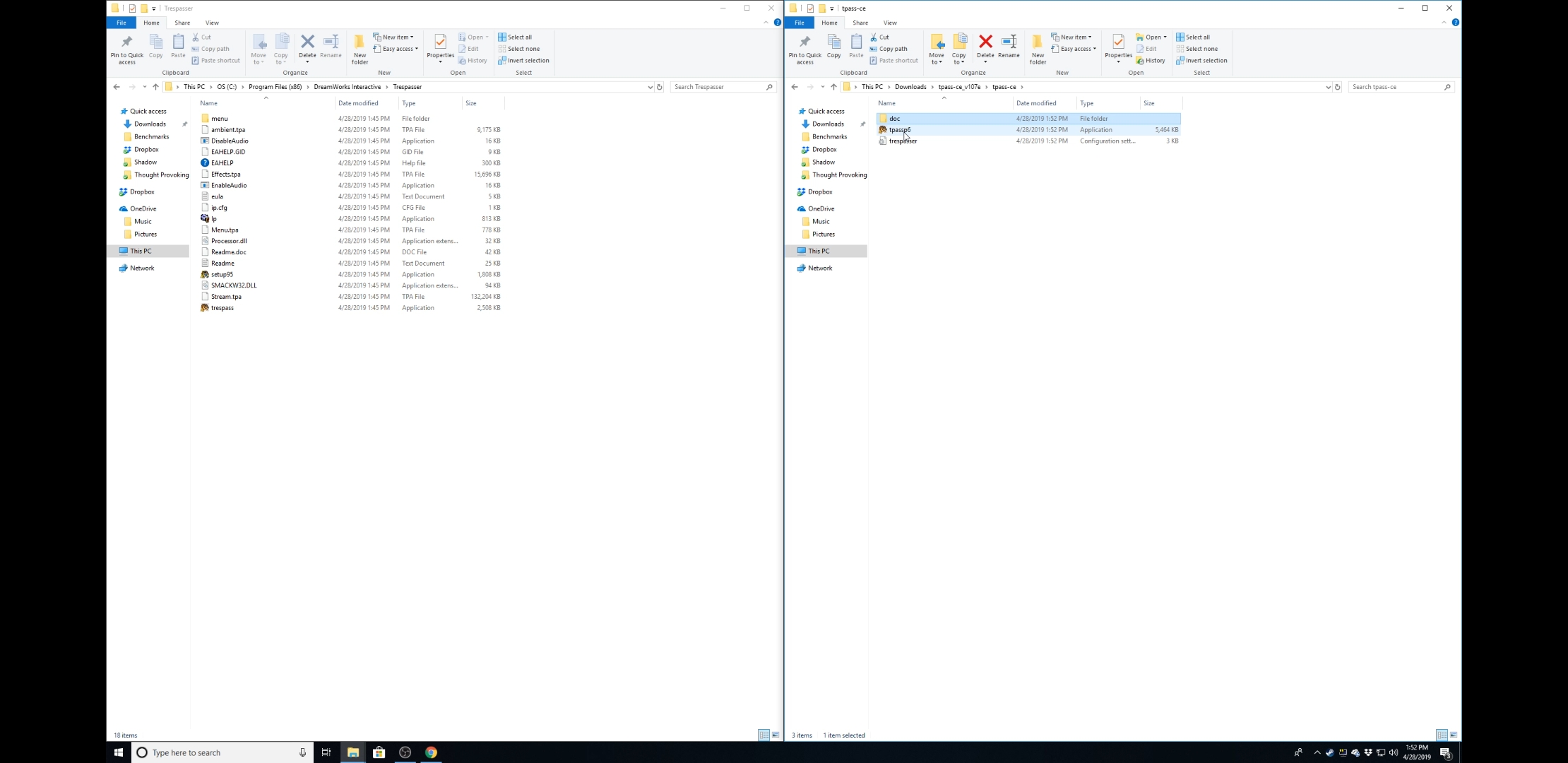Click Properties icon in right window ribbon
1568x763 pixels.
1118,44
